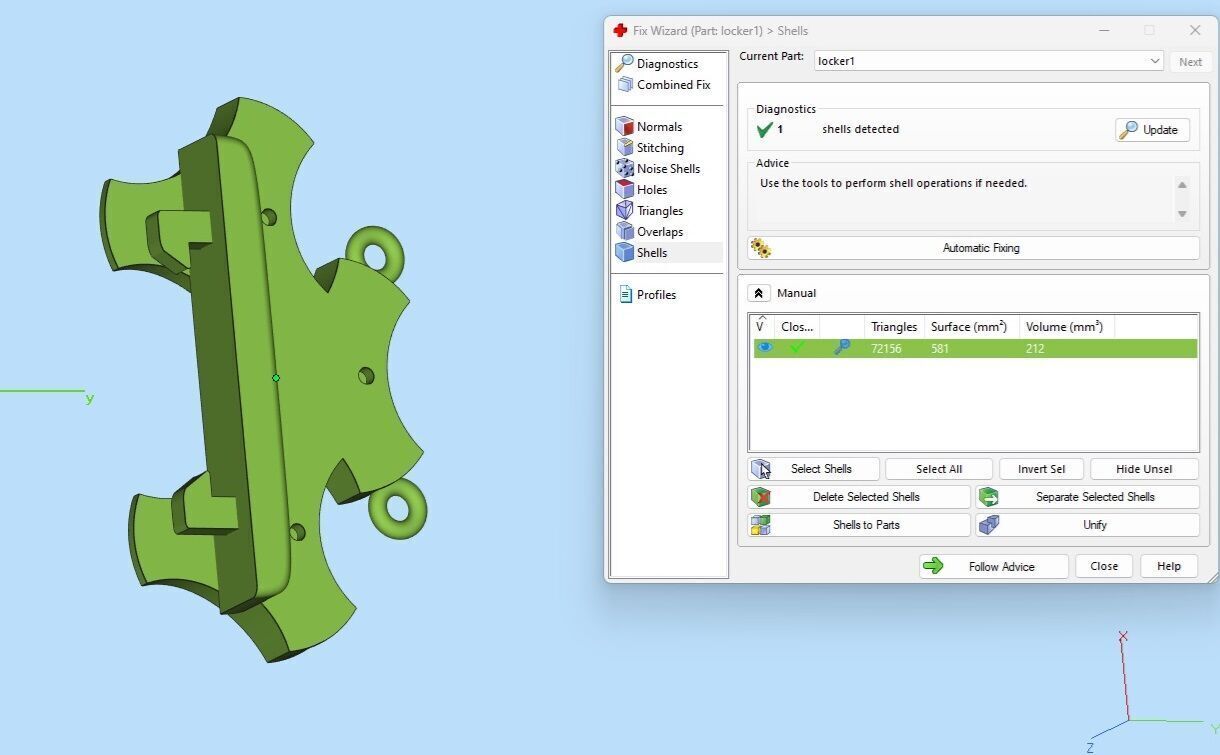Open the Profiles page

[656, 295]
